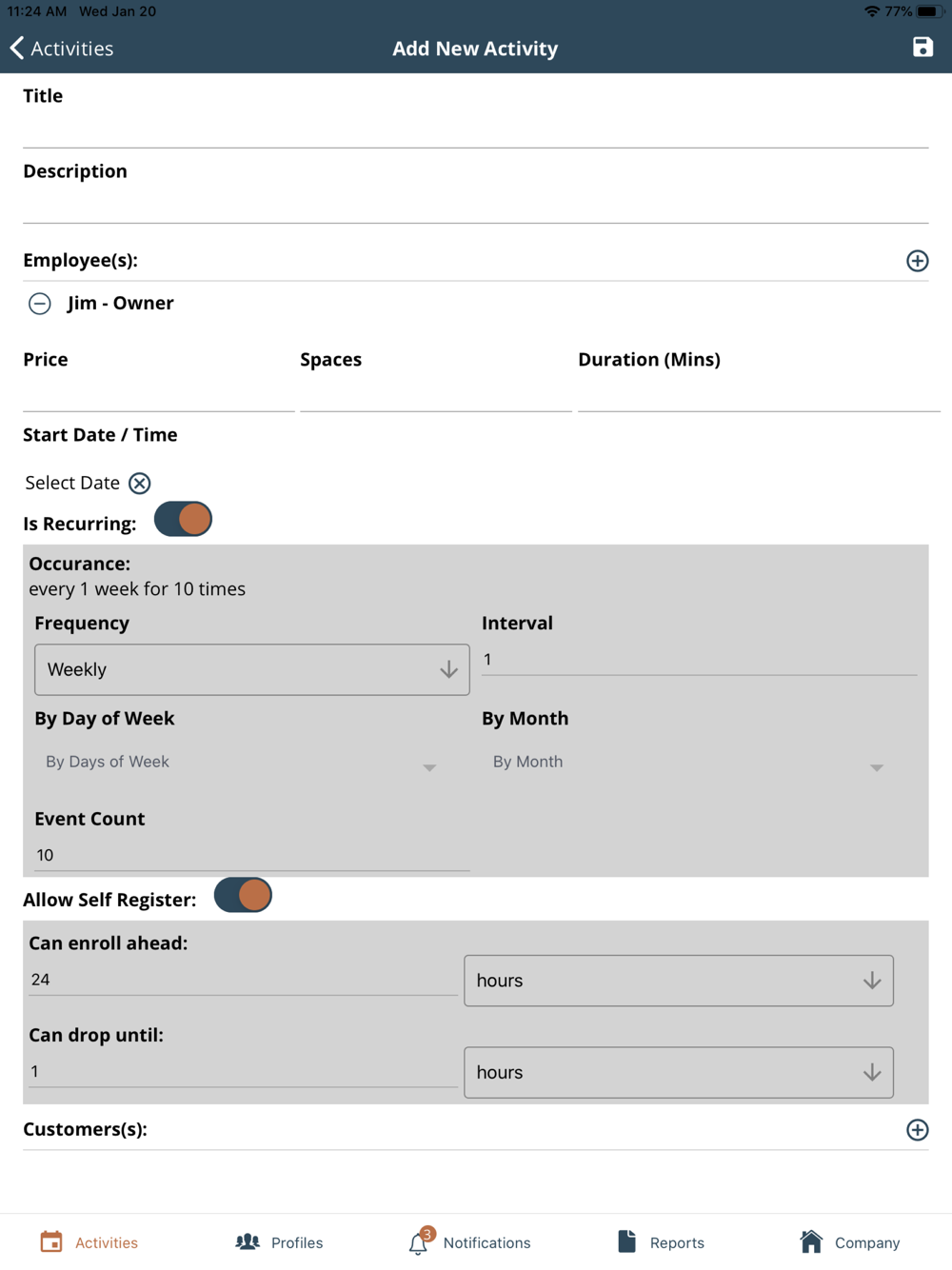Go to the Company tab
Viewport: 952px width, 1270px height.
(x=850, y=1241)
